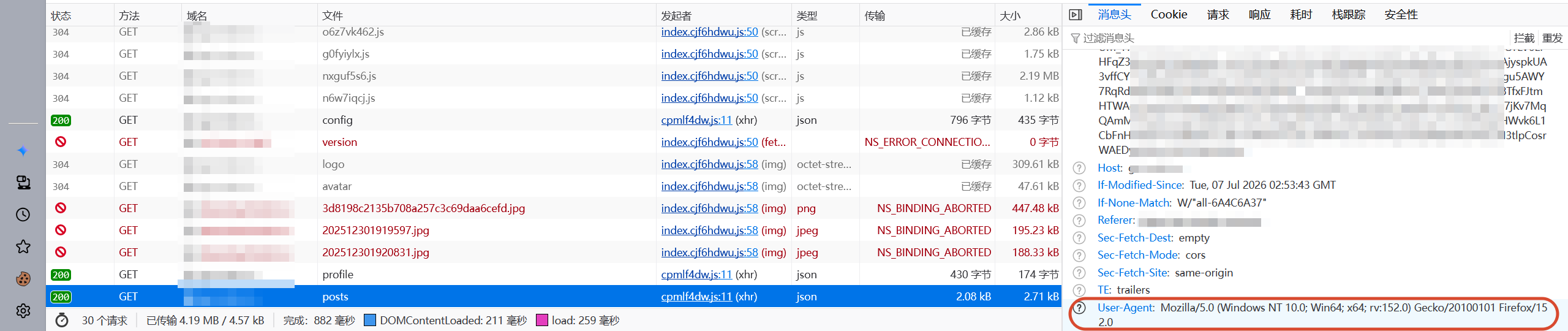Open the Bookmarks star sidebar icon
The height and width of the screenshot is (331, 1568).
tap(23, 246)
